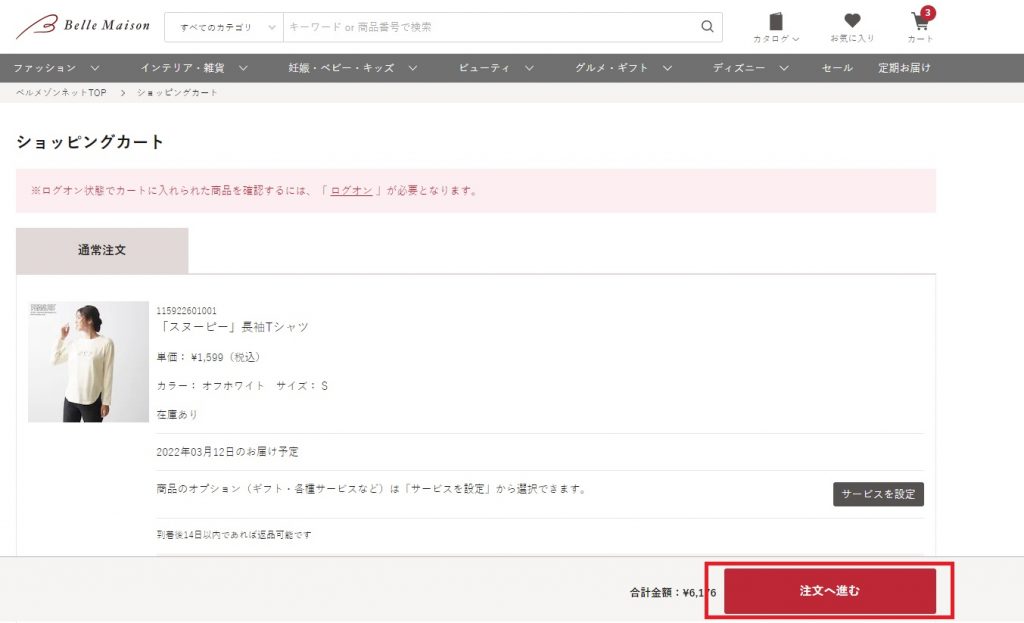Expand the 妊娠・ベビー・キッズ menu

352,68
